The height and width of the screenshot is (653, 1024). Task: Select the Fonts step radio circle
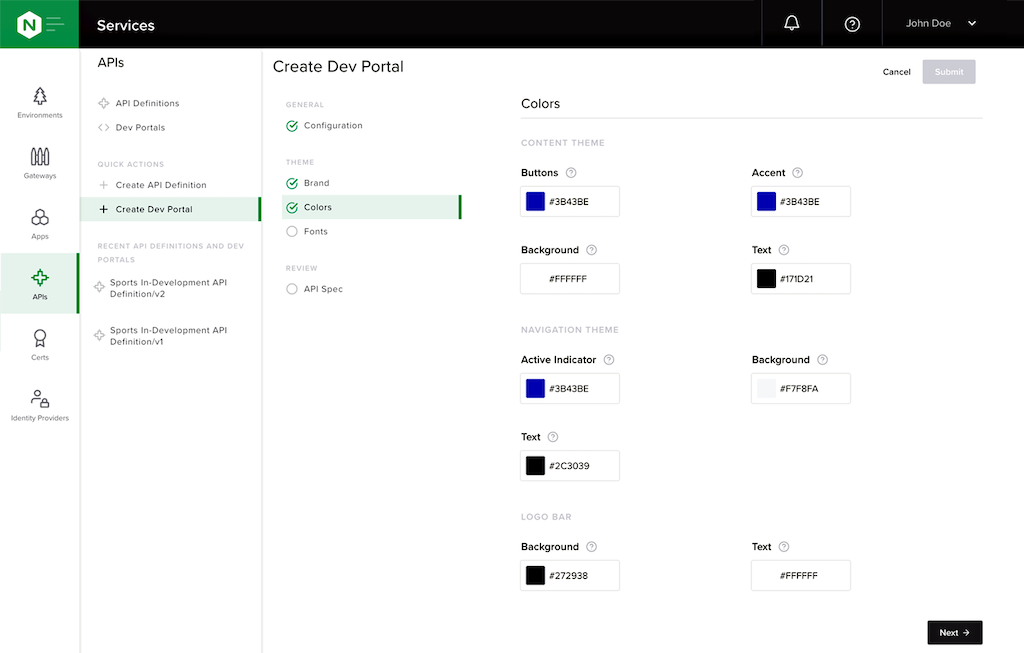coord(292,231)
